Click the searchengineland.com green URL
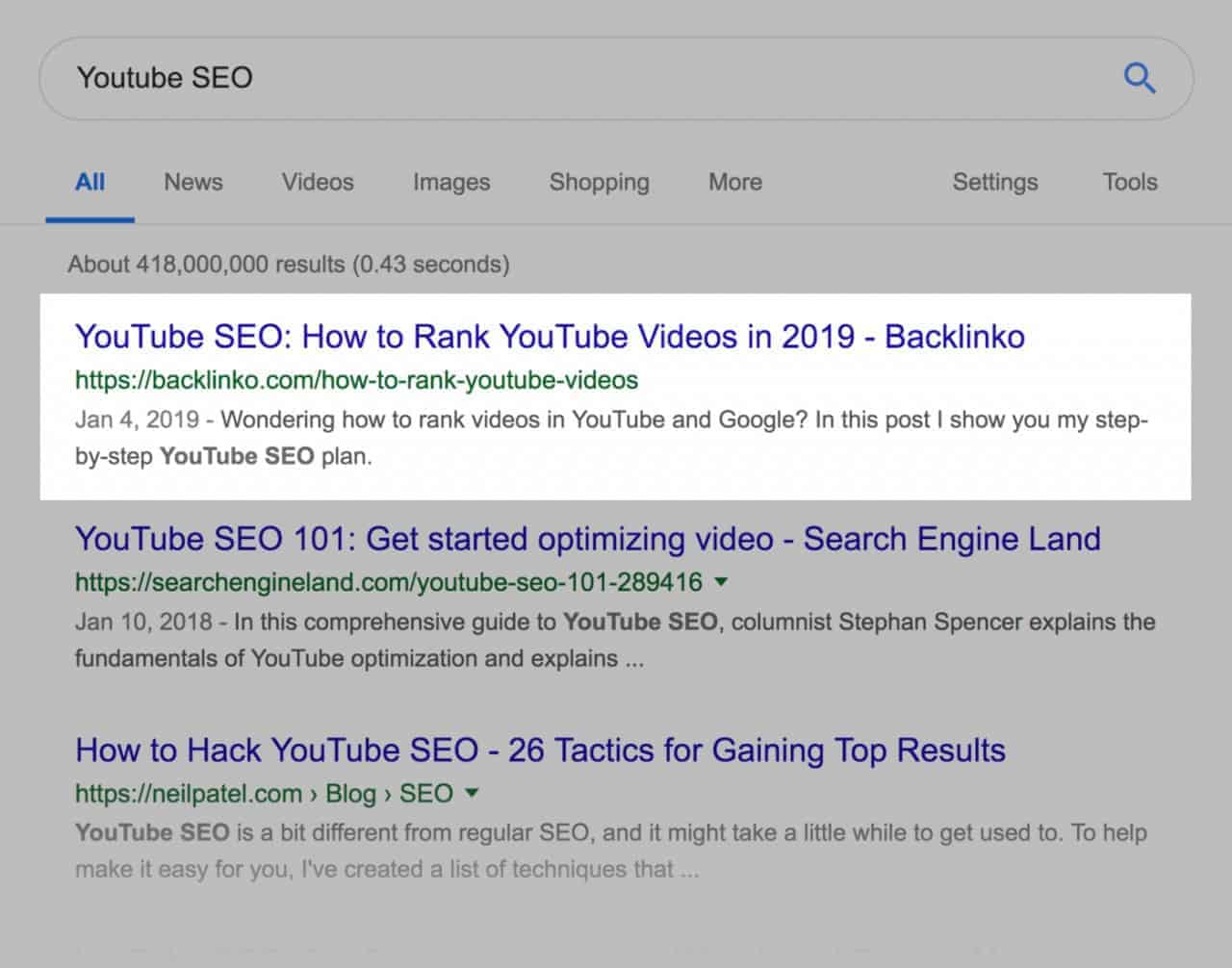 pos(389,582)
